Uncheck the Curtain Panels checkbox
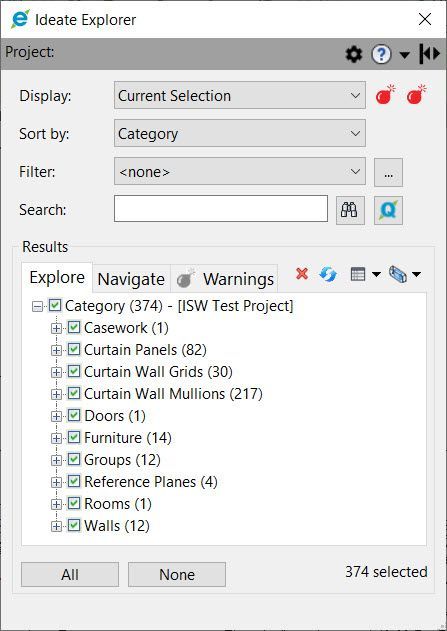 [x=74, y=349]
